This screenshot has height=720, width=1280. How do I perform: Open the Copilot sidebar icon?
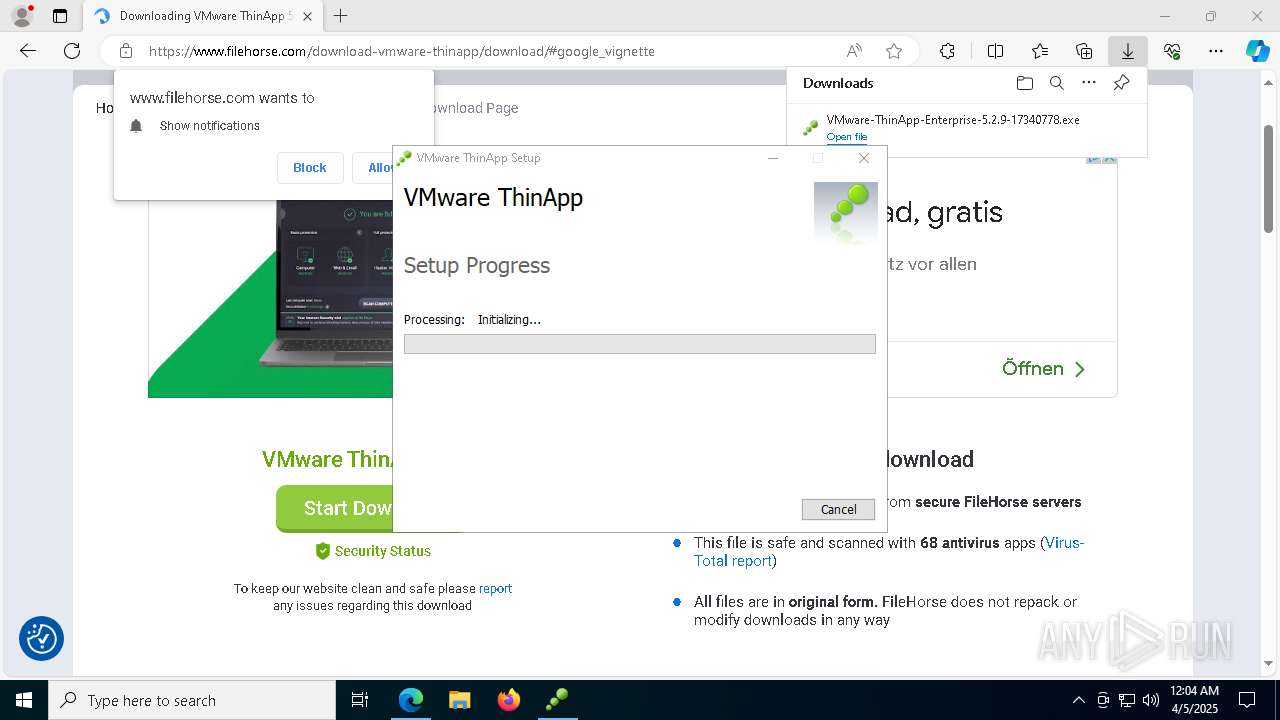[x=1258, y=51]
